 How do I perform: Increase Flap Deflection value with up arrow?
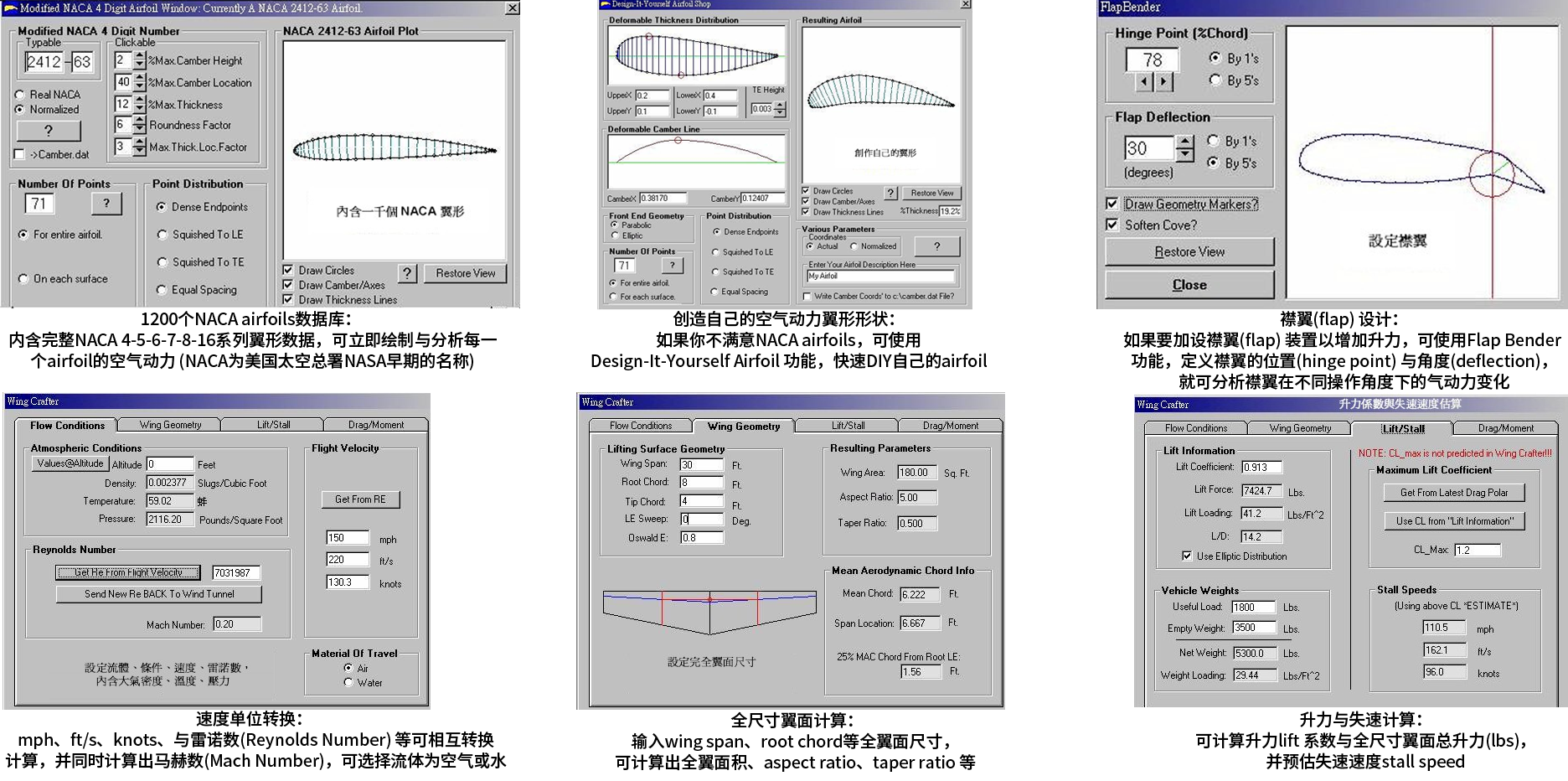(x=1184, y=142)
